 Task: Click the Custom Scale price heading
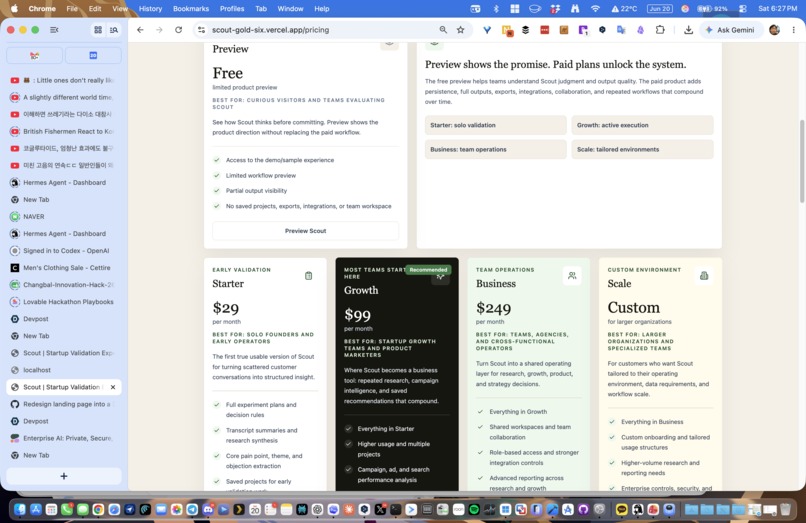(633, 308)
